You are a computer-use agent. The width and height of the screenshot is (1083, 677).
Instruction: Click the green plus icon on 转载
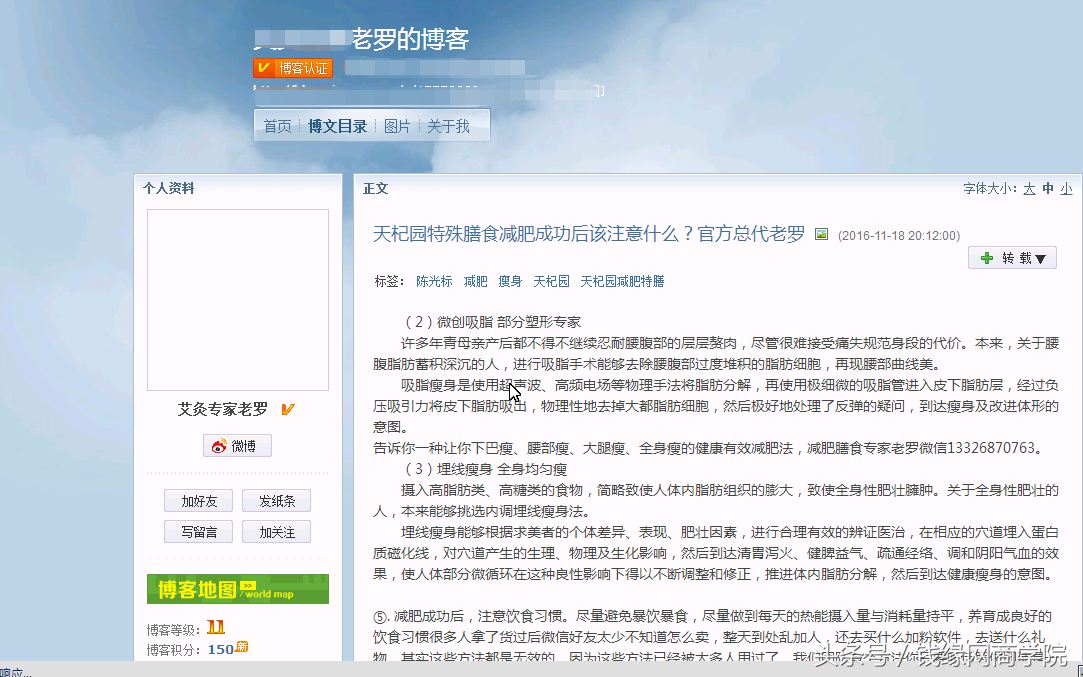(987, 259)
